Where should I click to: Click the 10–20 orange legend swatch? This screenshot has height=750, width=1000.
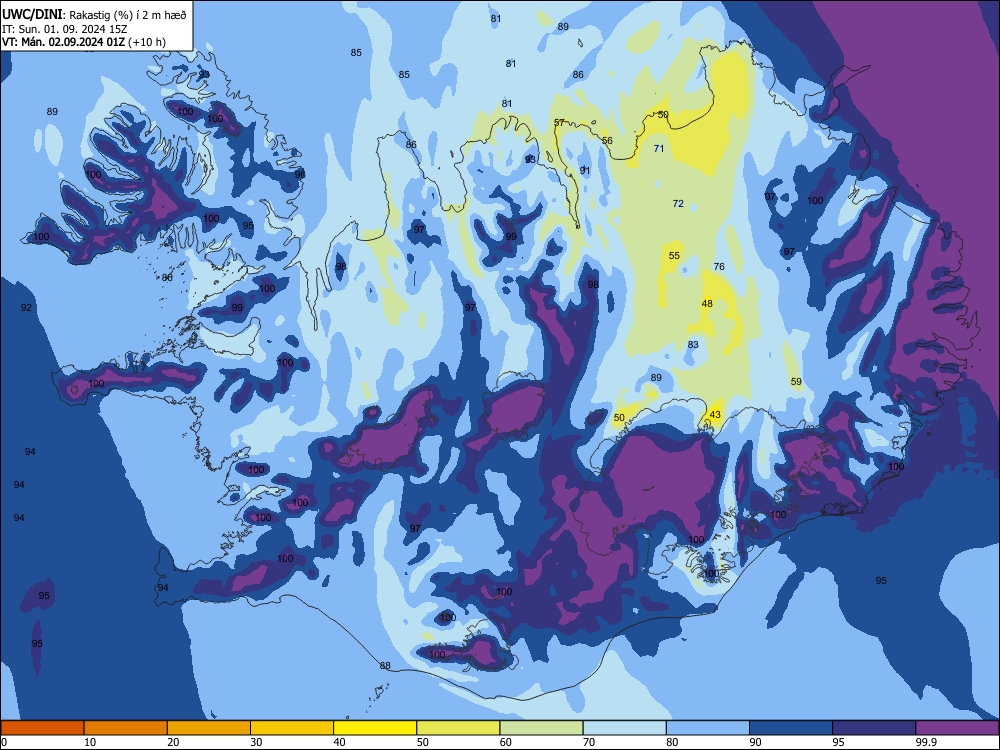[126, 728]
